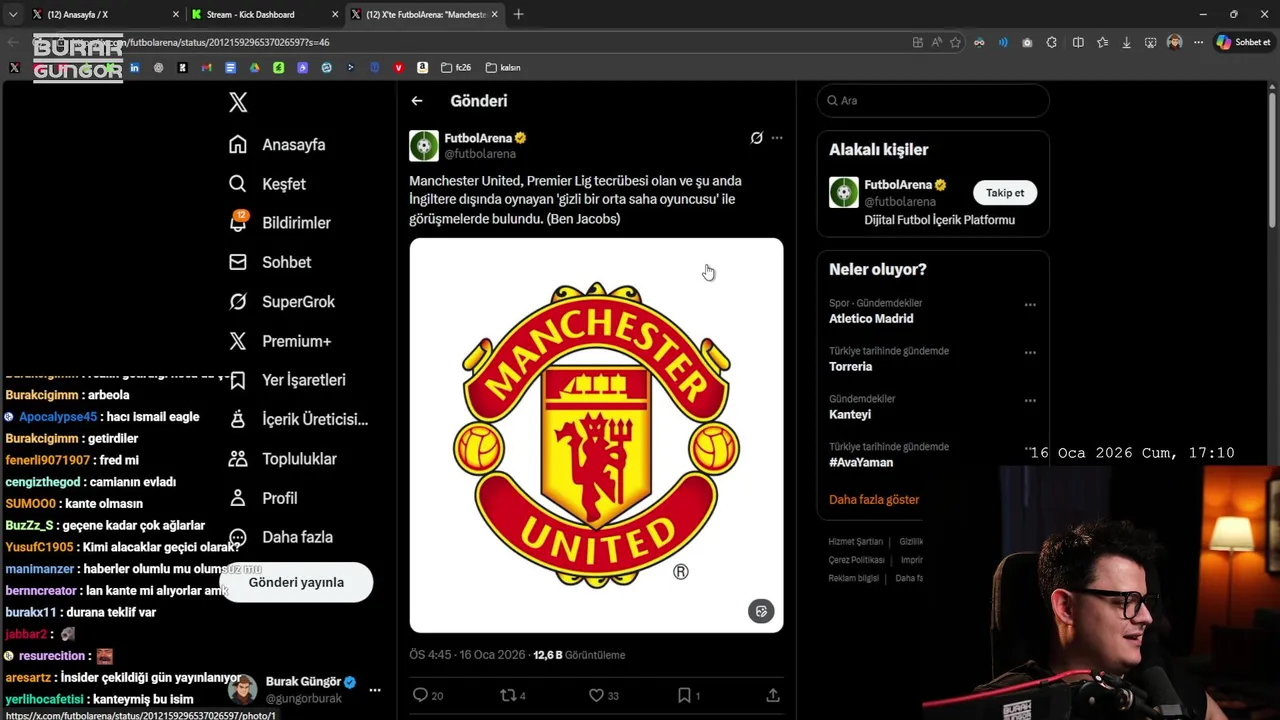Open FutbolArena in Alakalı kişiler panel
This screenshot has width=1280, height=720.
[898, 185]
